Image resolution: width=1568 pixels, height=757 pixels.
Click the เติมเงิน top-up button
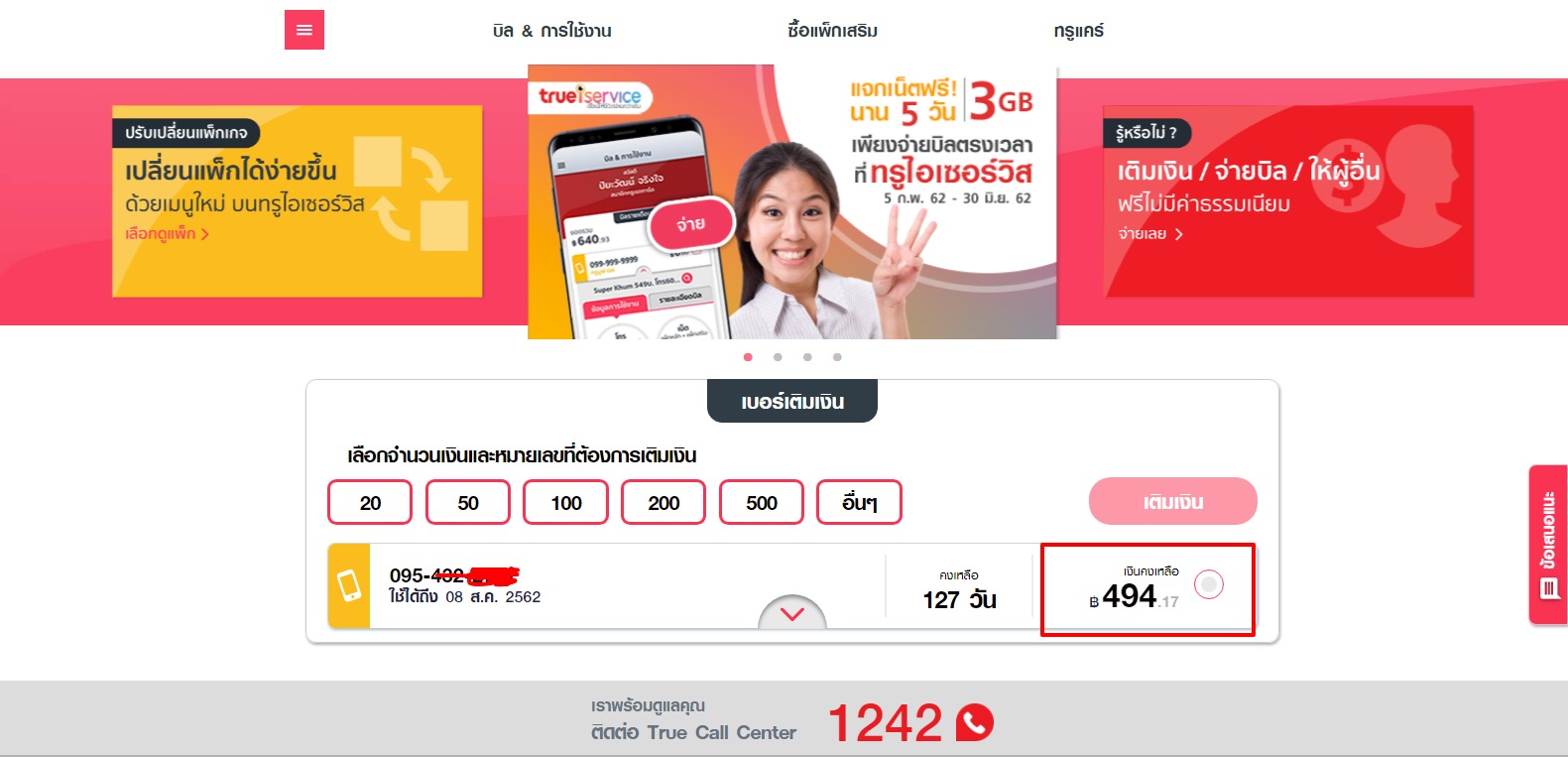coord(1173,502)
